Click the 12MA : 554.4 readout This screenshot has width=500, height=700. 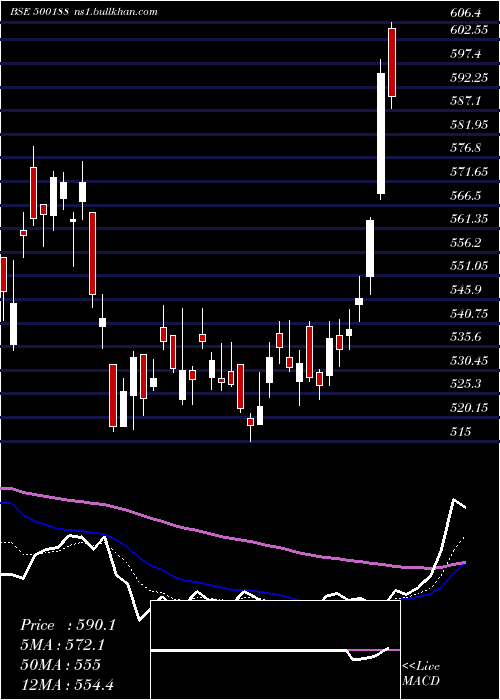point(69,684)
